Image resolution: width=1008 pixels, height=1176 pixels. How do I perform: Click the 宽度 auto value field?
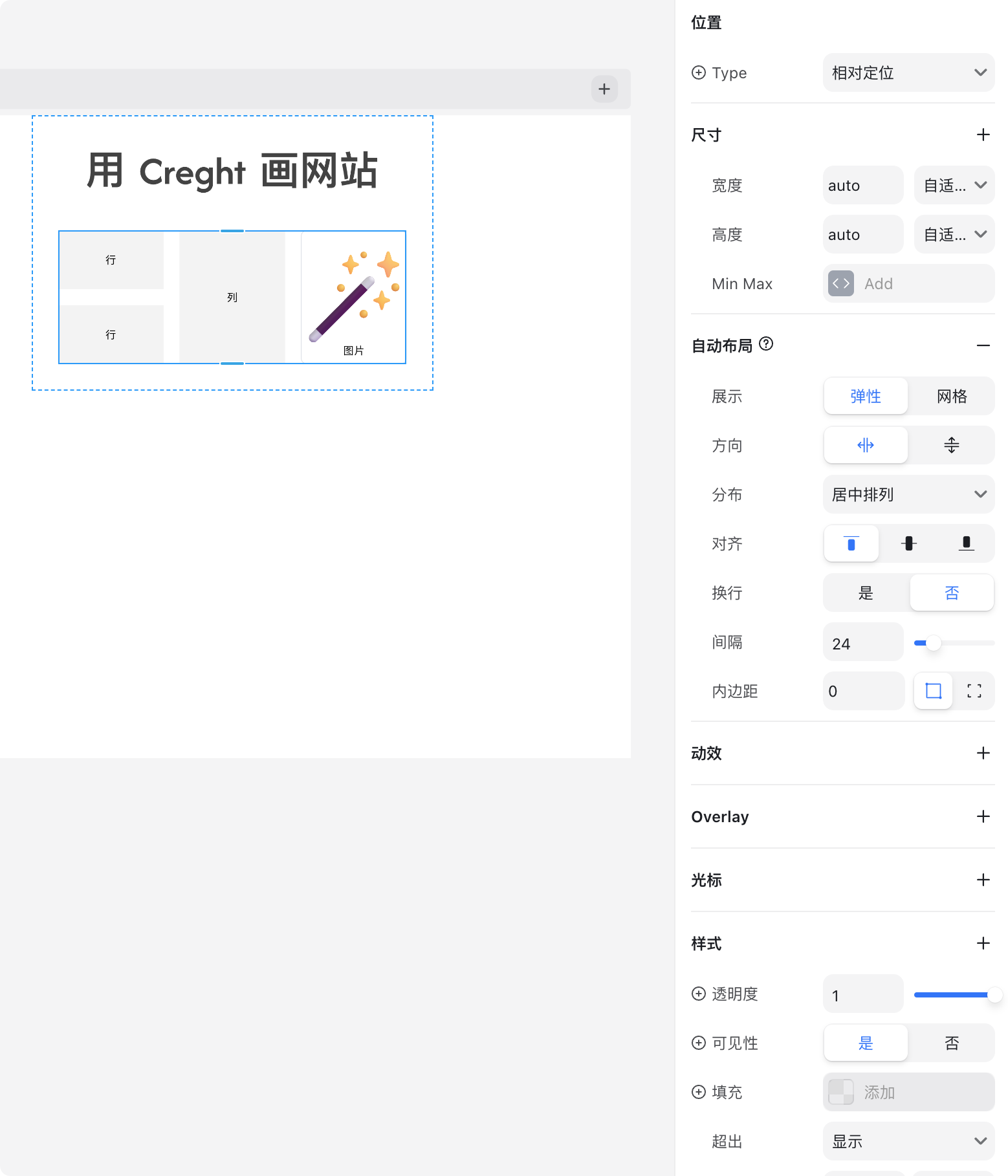pos(863,185)
